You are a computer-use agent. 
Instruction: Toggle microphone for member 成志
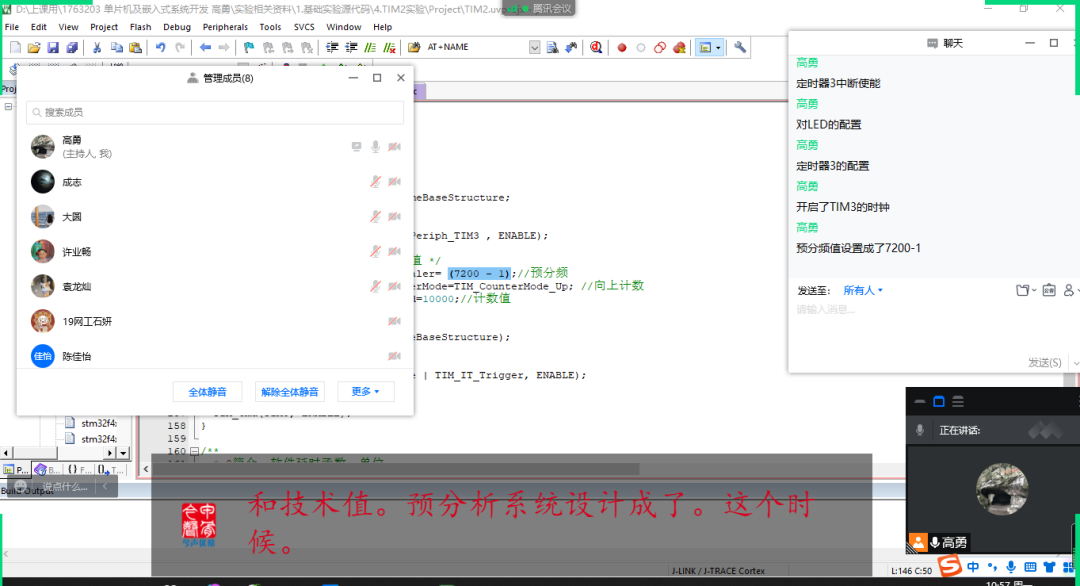375,182
